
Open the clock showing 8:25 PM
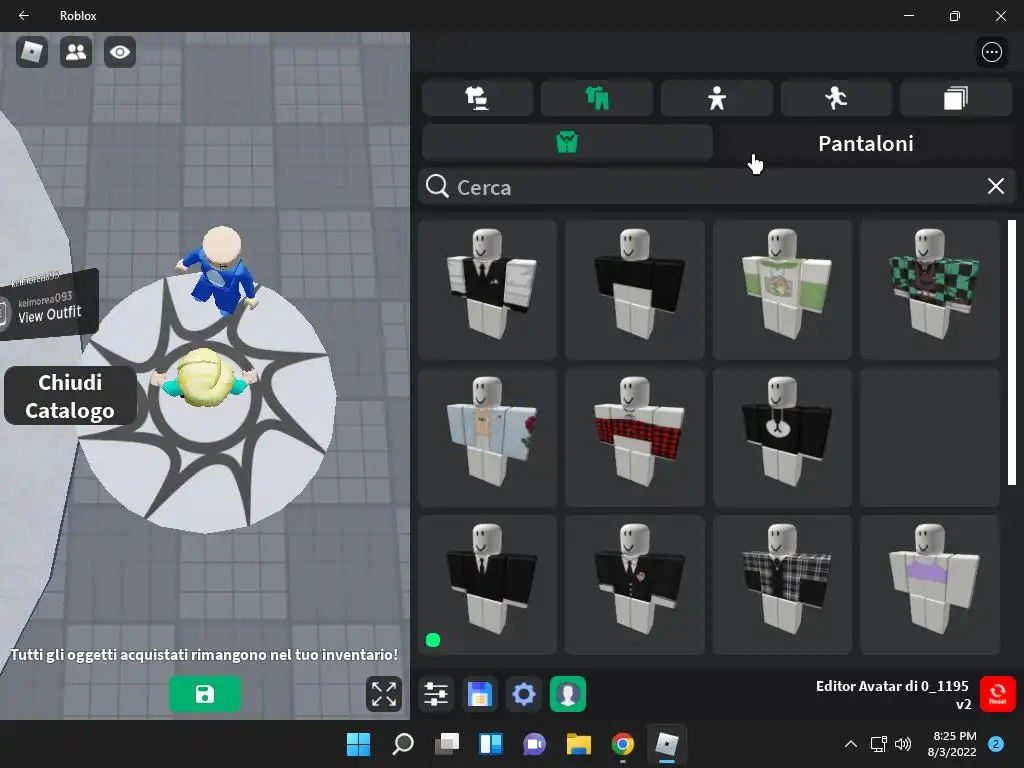pyautogui.click(x=952, y=744)
